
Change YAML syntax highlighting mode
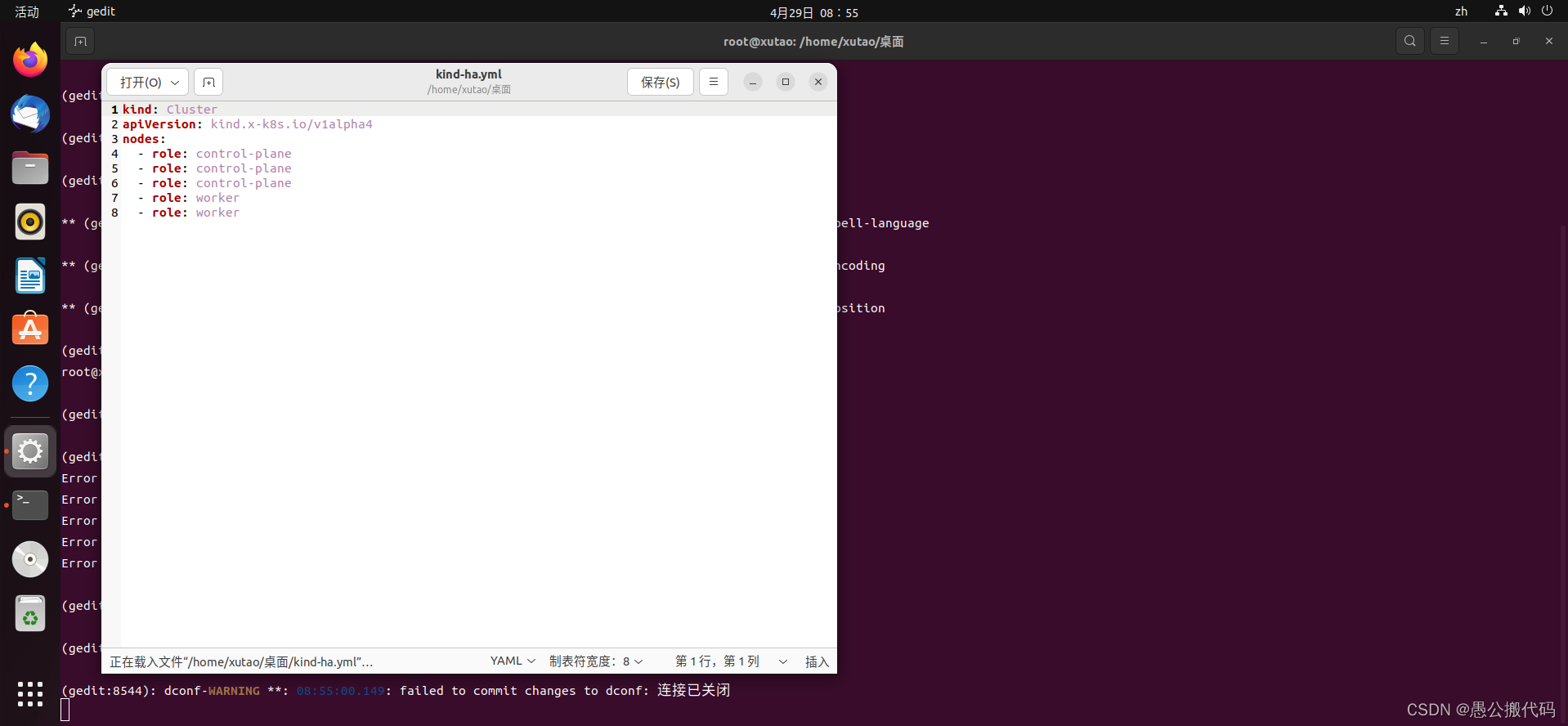pos(513,661)
